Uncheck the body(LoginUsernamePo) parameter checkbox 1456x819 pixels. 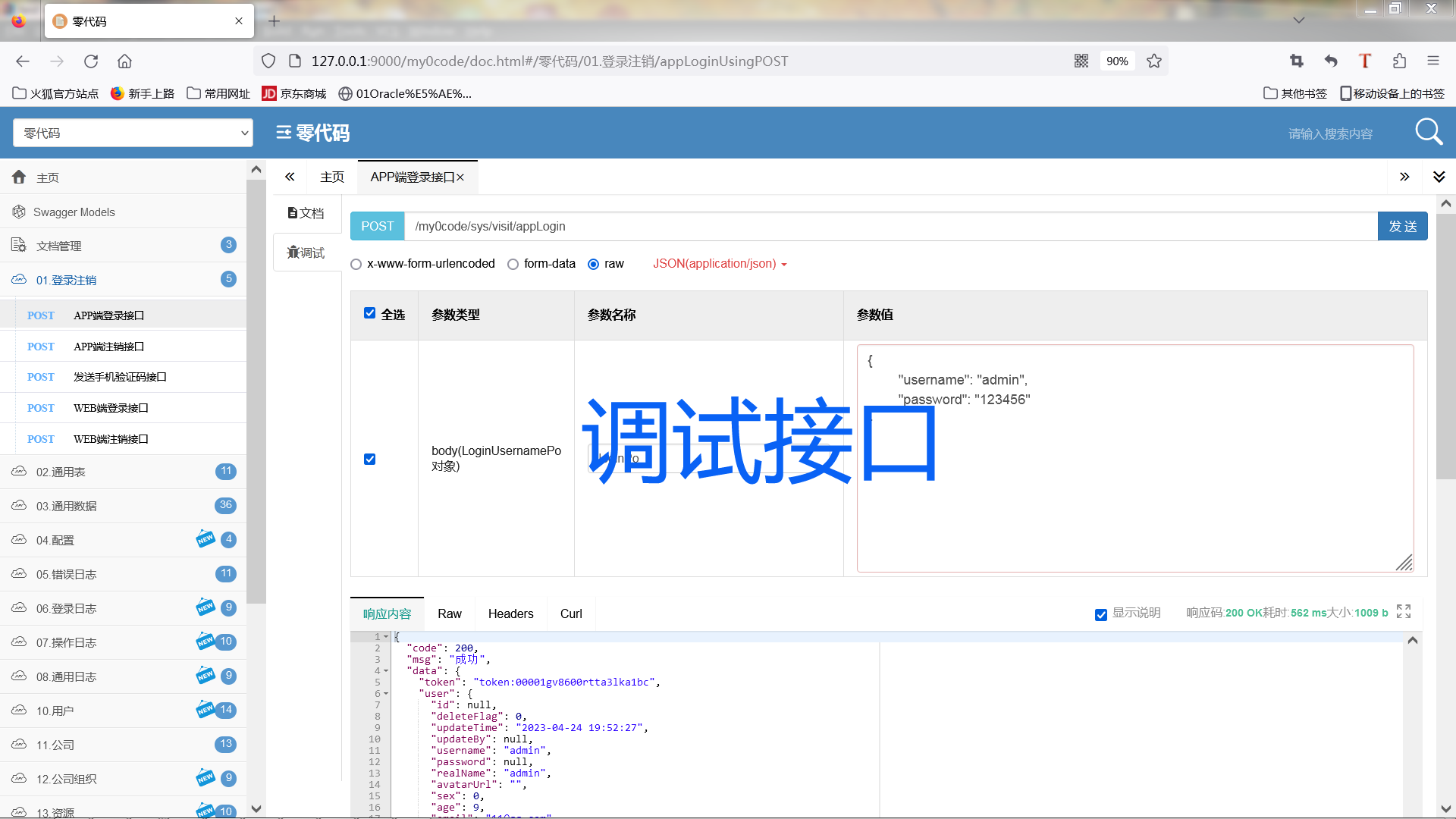369,459
